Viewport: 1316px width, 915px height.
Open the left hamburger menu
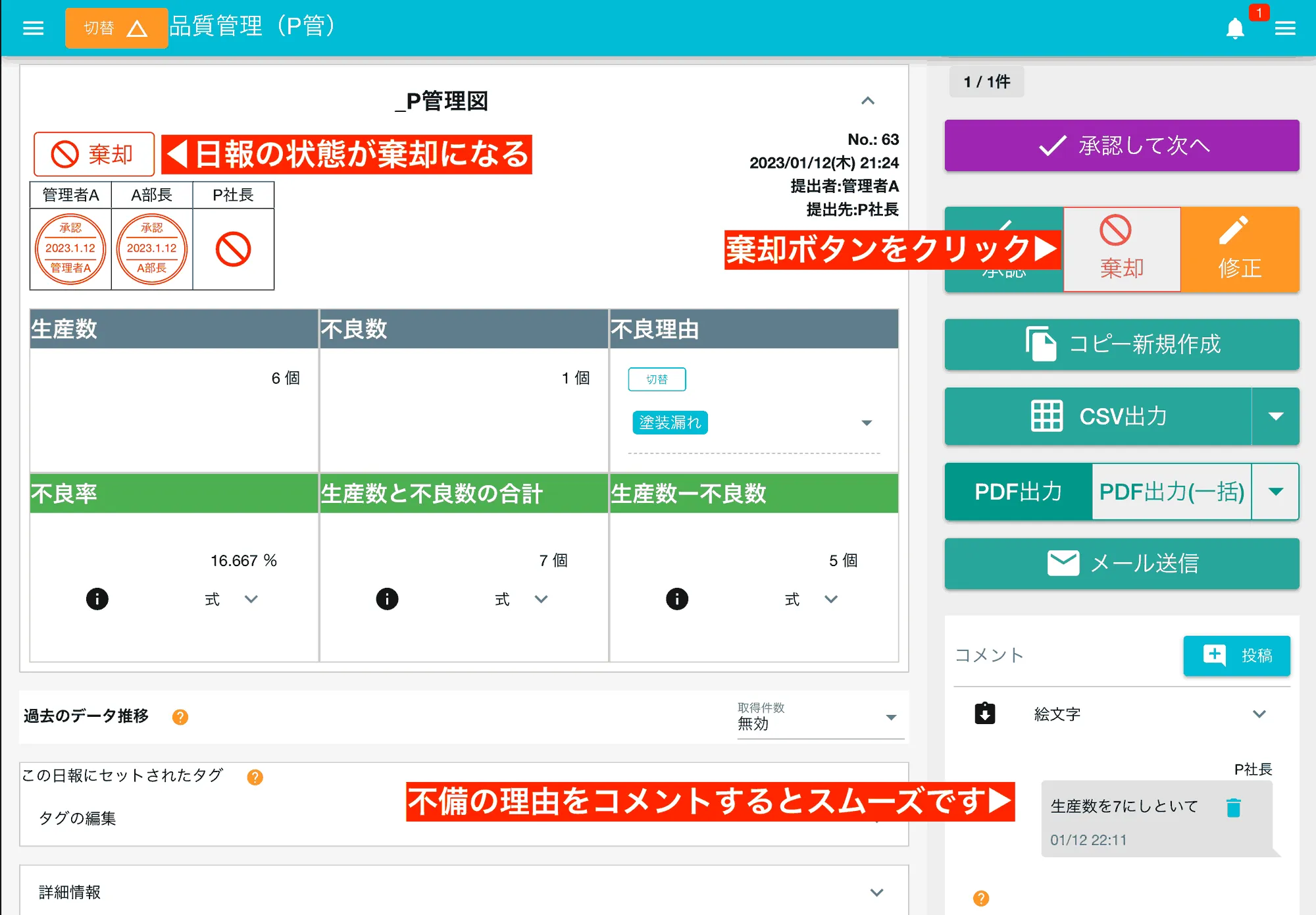(33, 28)
